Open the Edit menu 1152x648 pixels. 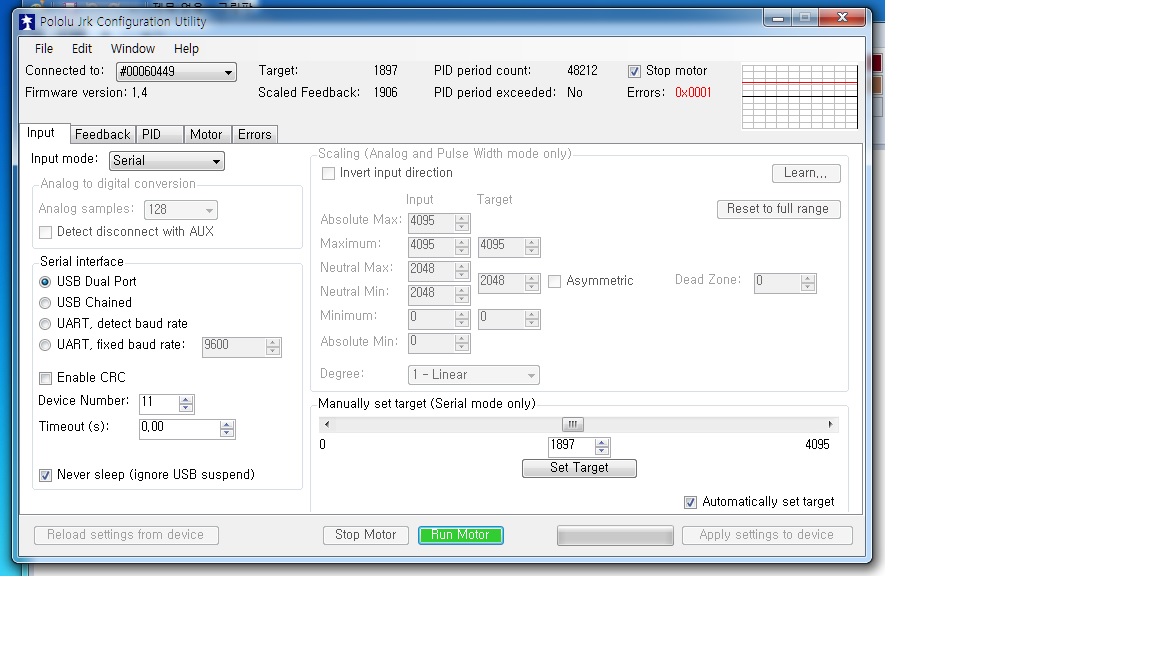[82, 48]
